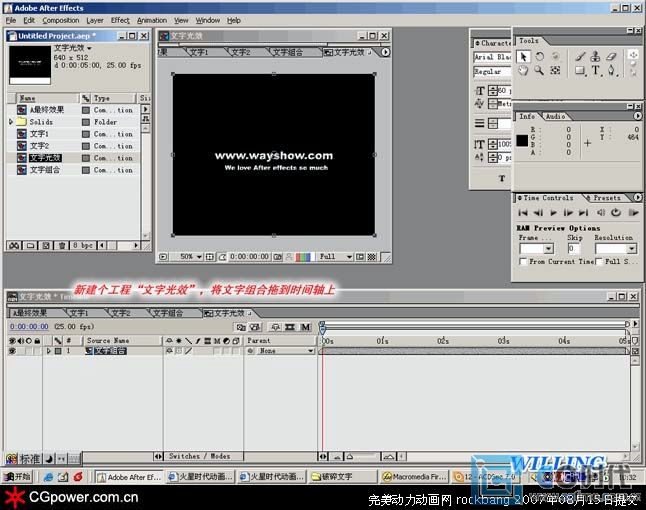This screenshot has height=510, width=646.
Task: Start RAM preview in Time Controls
Action: click(x=633, y=213)
